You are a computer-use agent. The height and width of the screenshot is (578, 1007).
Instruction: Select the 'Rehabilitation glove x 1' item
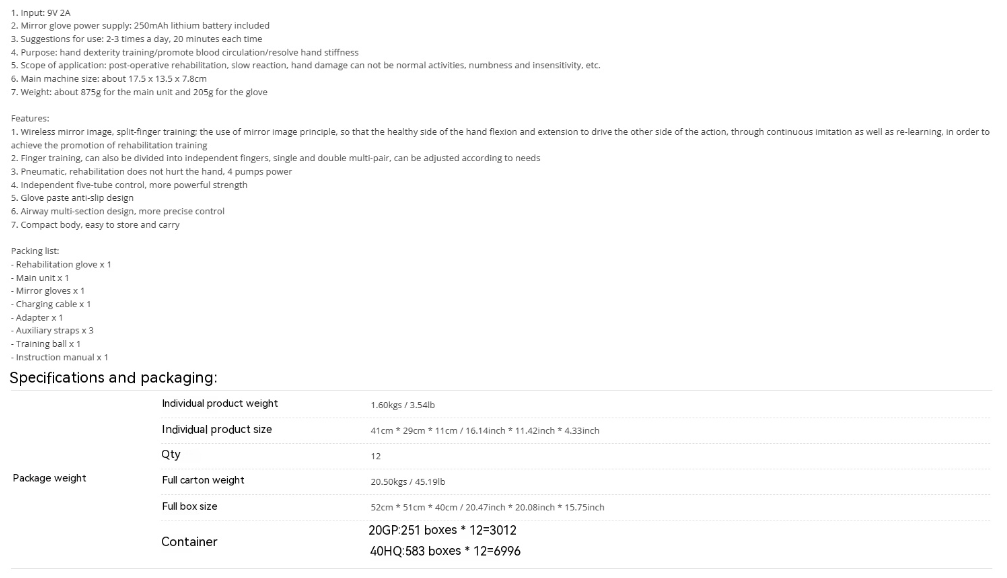pos(61,265)
